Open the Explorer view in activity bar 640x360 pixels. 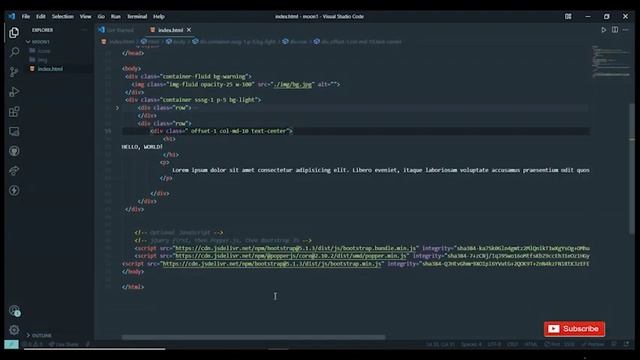14,33
